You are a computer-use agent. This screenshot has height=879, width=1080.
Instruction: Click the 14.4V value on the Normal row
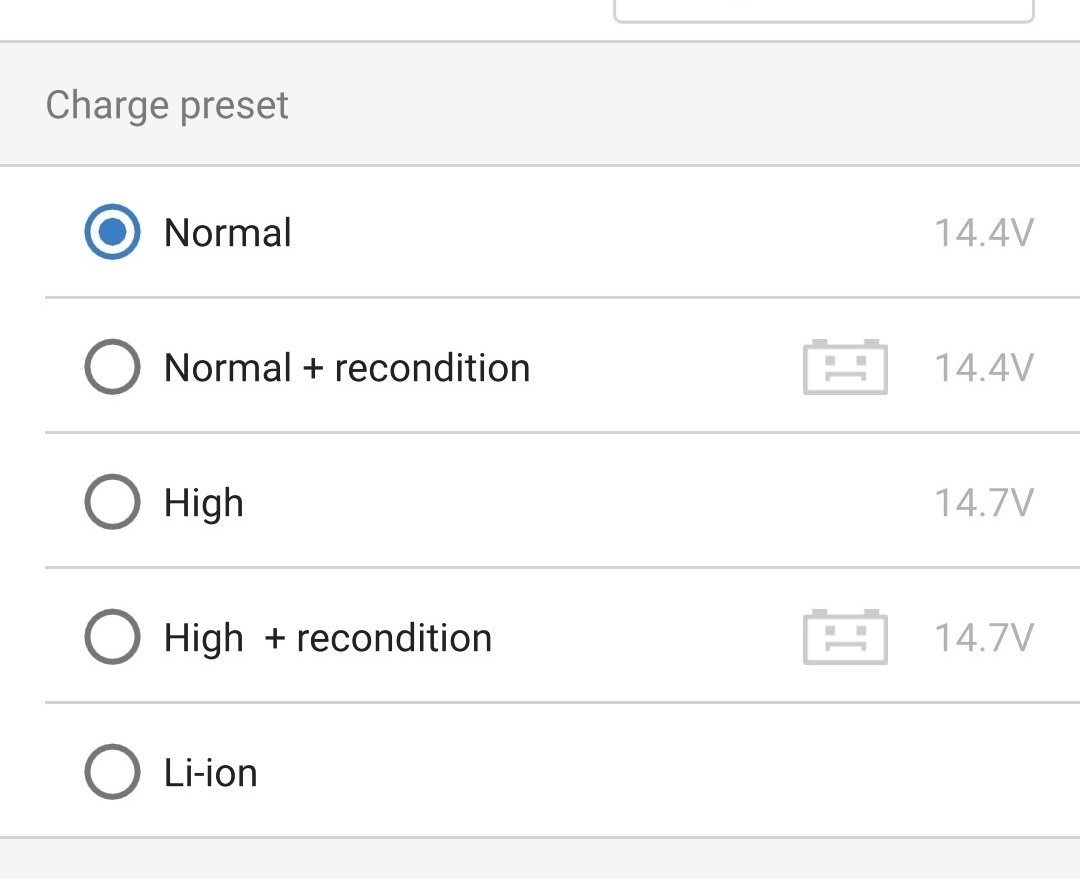[x=983, y=233]
